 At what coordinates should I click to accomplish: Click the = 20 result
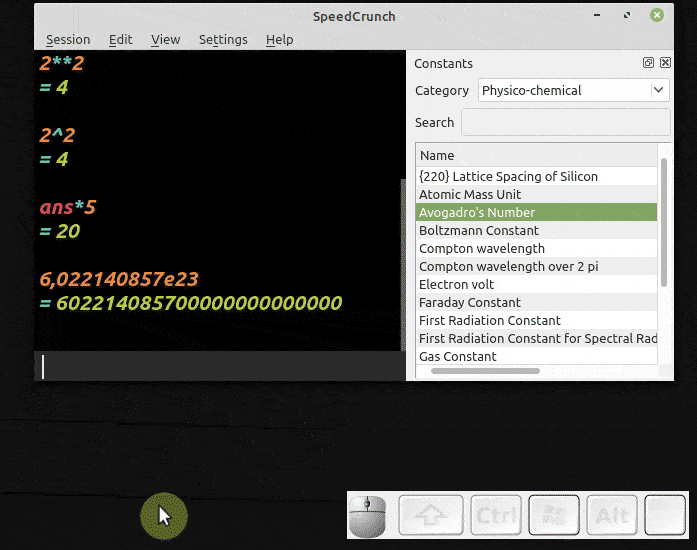pyautogui.click(x=60, y=231)
